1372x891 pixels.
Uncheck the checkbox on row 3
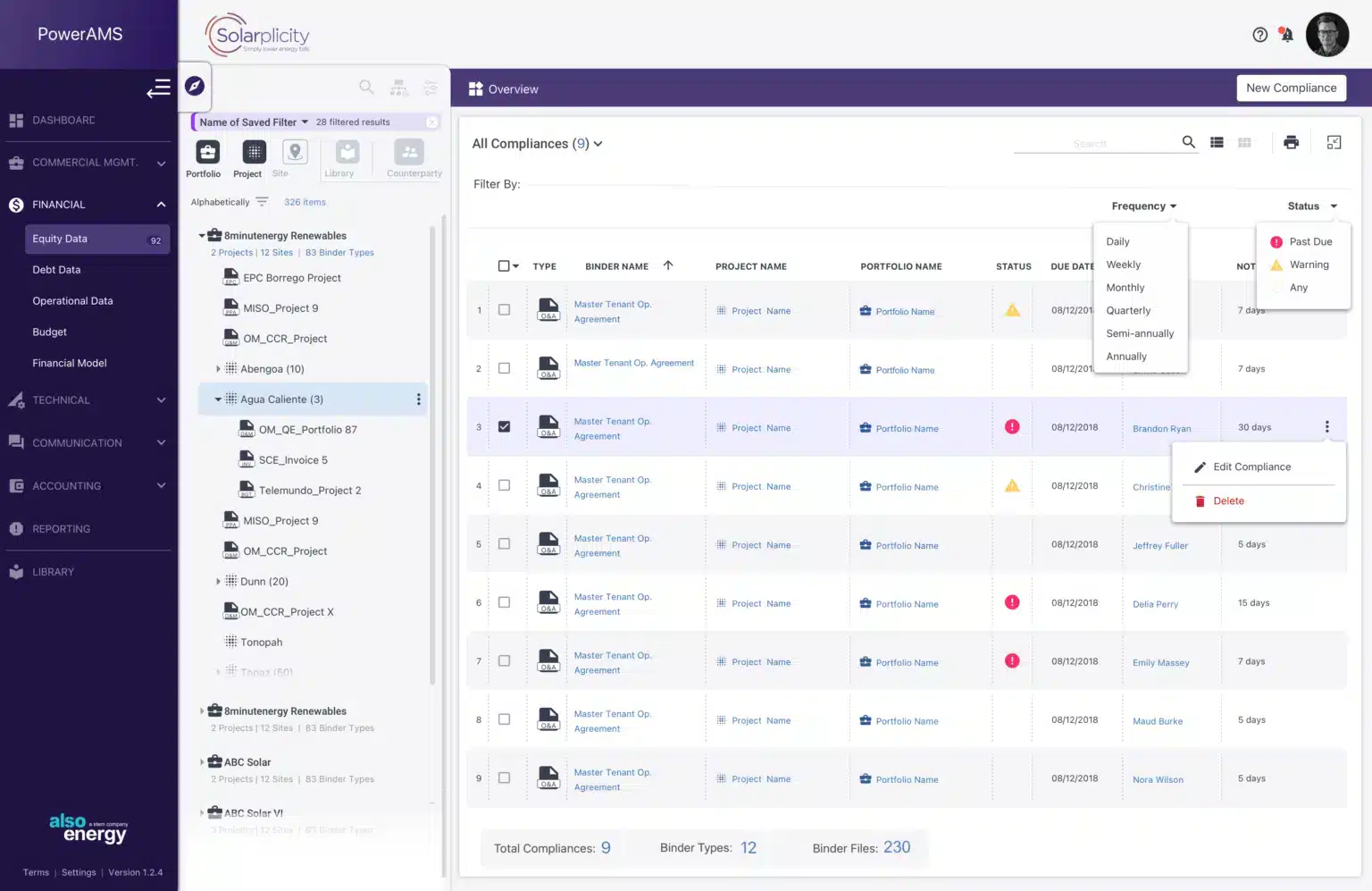pos(504,426)
